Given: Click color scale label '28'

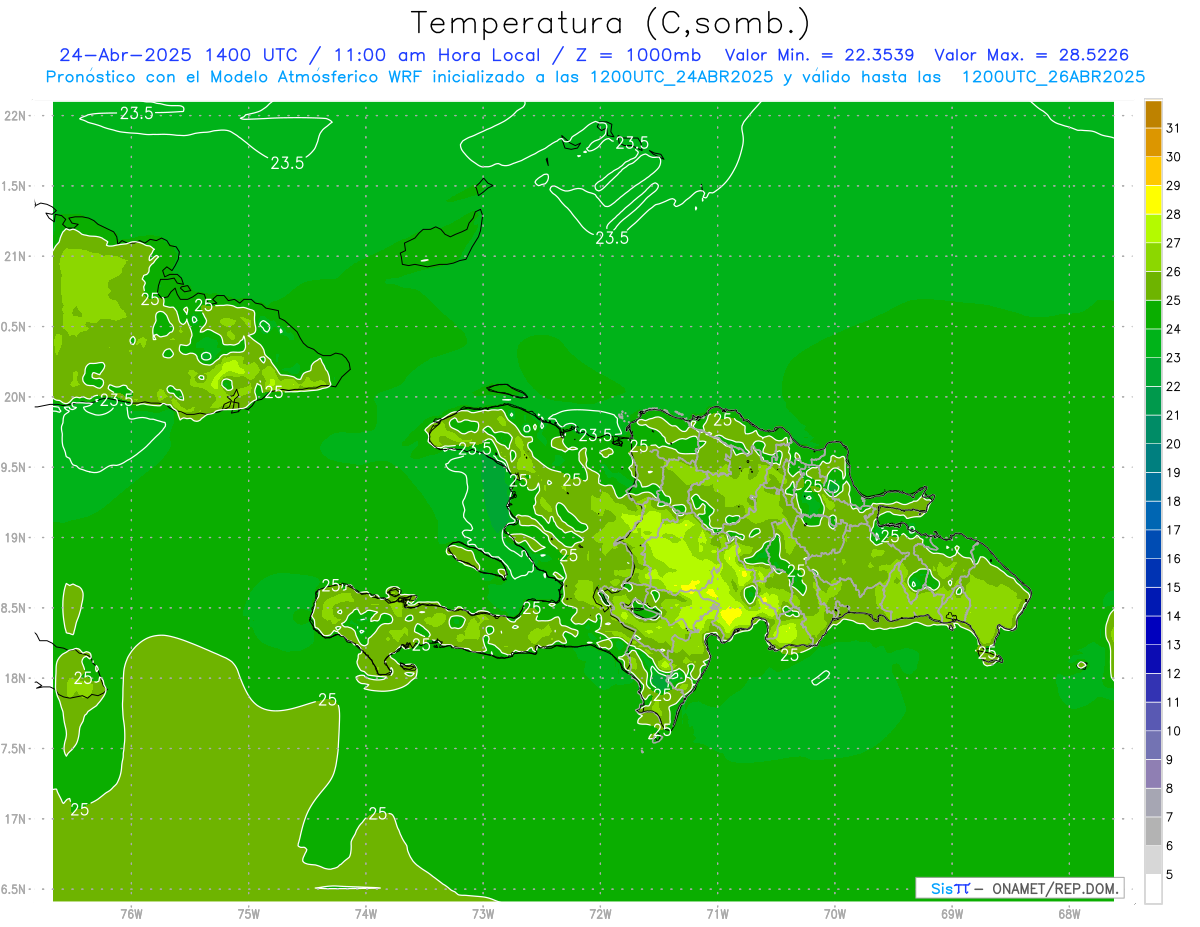Looking at the screenshot, I should (1174, 214).
